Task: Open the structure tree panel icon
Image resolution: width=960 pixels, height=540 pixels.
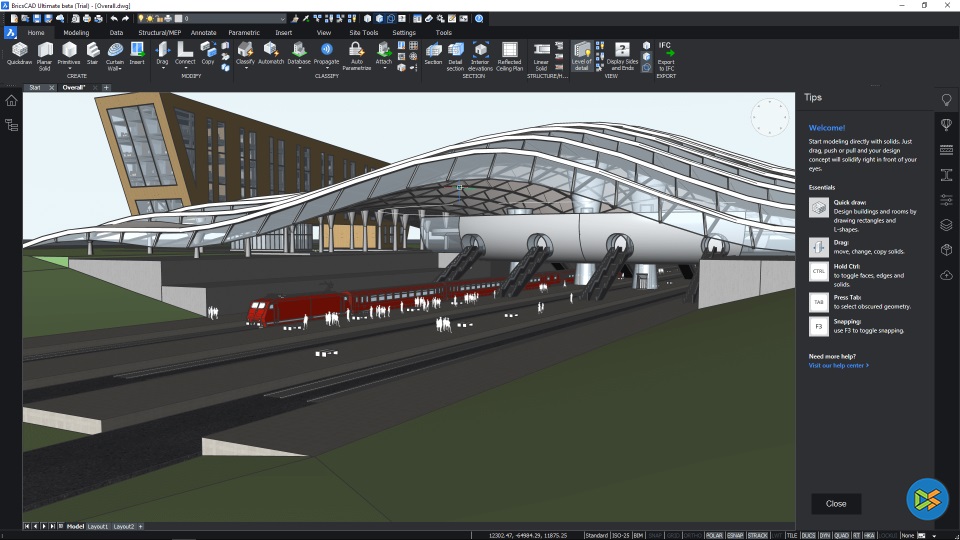Action: pyautogui.click(x=11, y=125)
